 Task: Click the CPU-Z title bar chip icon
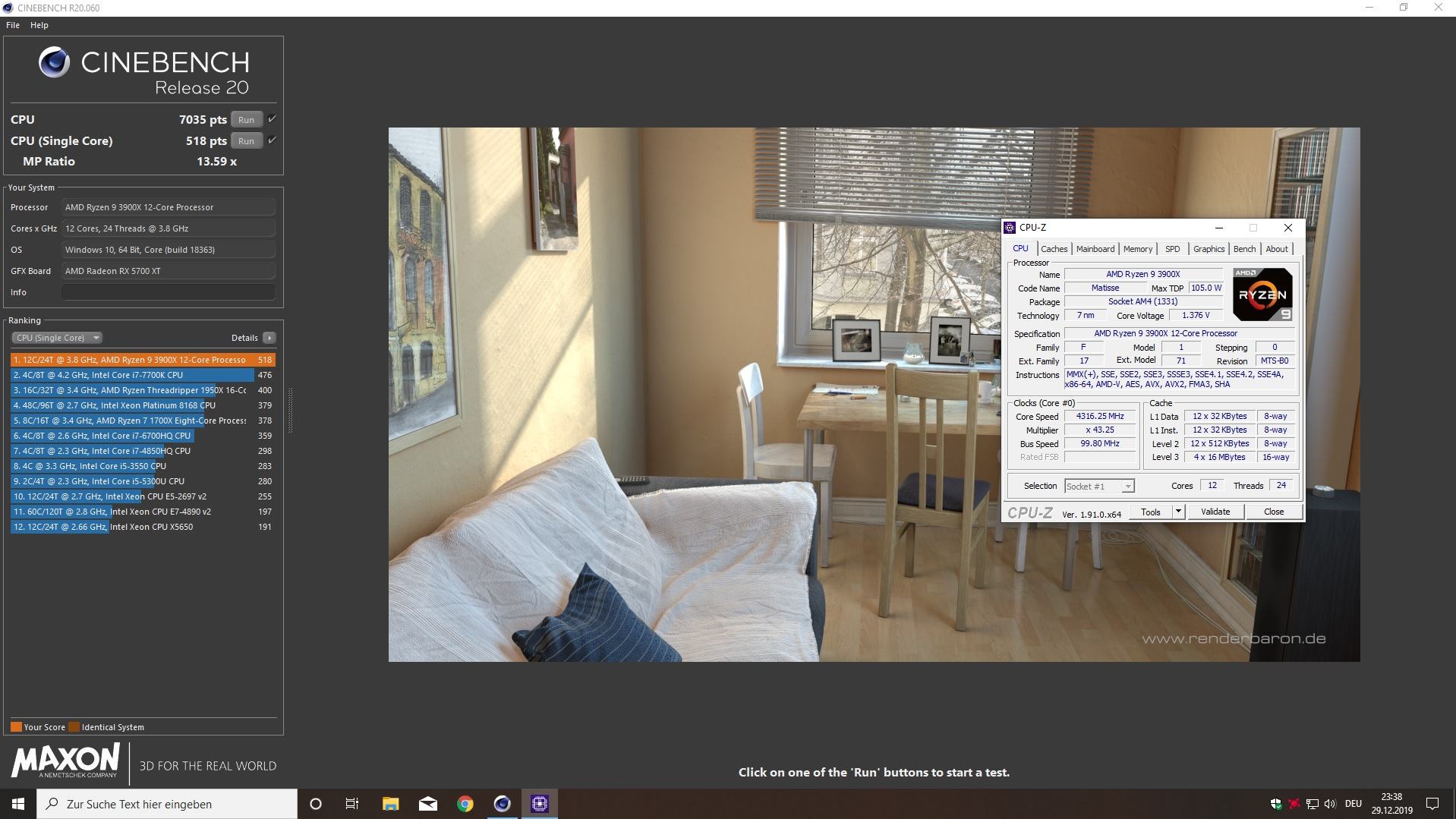(x=1010, y=228)
